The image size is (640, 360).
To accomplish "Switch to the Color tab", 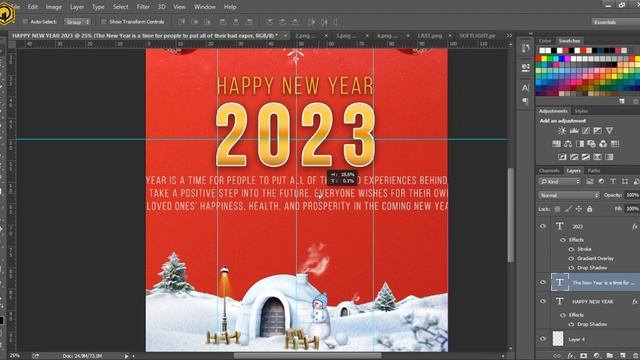I will 545,41.
